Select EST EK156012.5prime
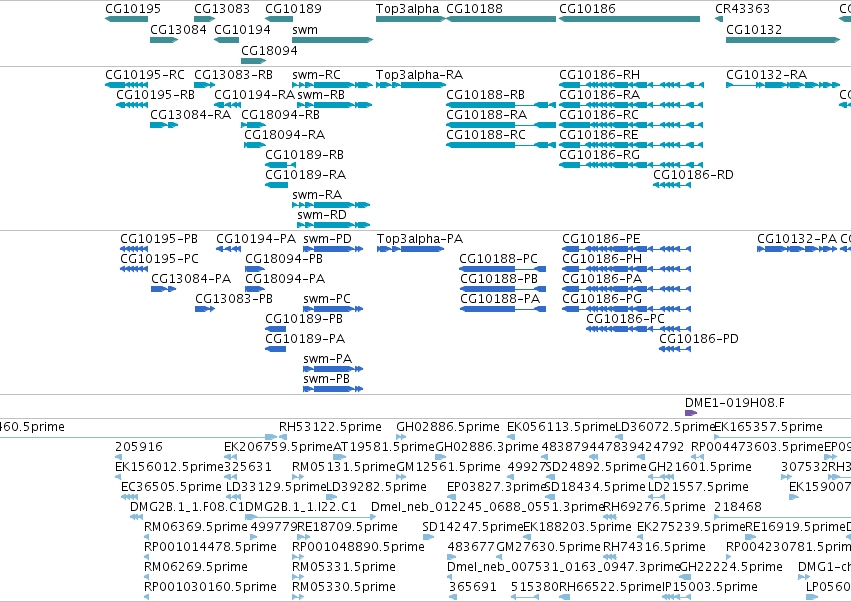 pyautogui.click(x=169, y=467)
